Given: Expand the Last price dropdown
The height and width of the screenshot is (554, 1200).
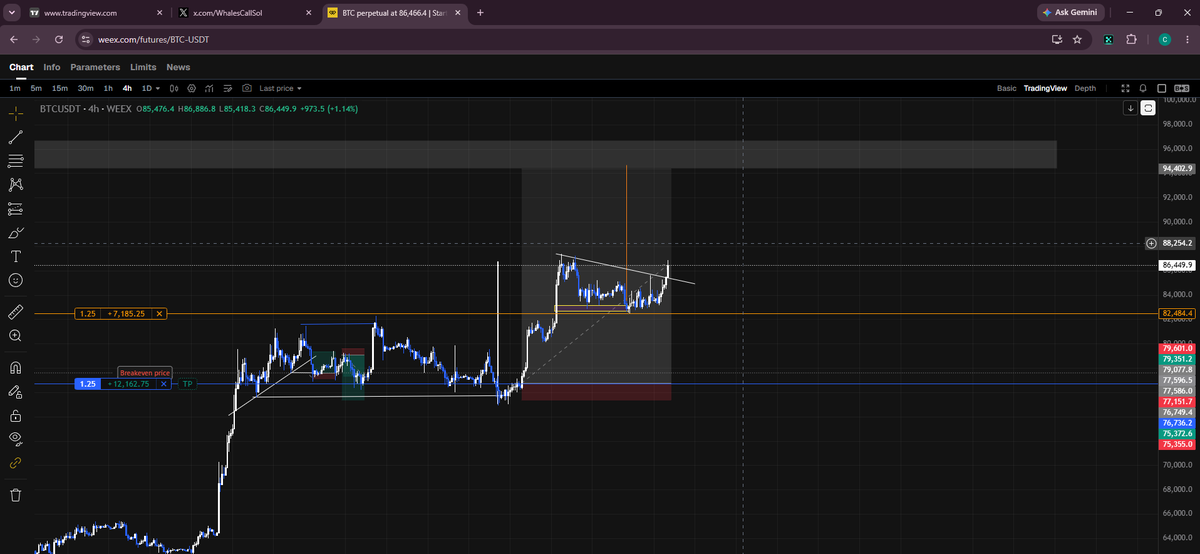Looking at the screenshot, I should tap(281, 88).
